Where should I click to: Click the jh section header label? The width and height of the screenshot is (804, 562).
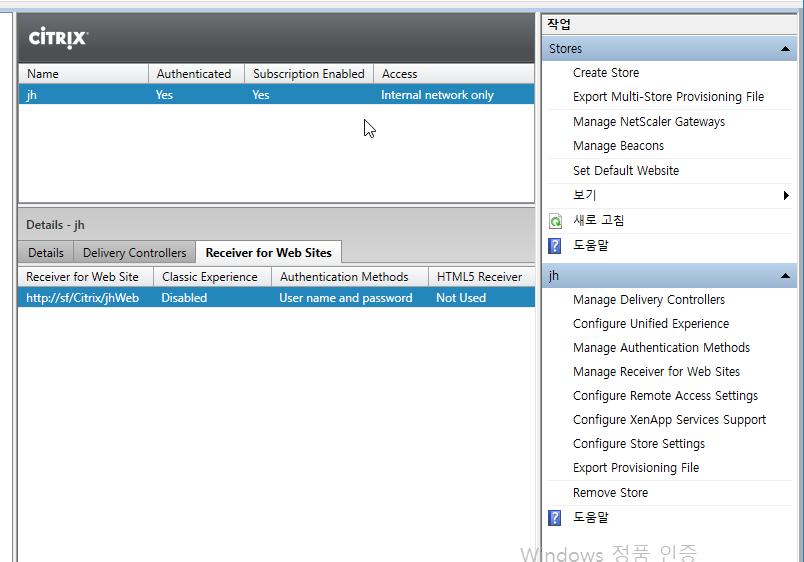tap(554, 276)
